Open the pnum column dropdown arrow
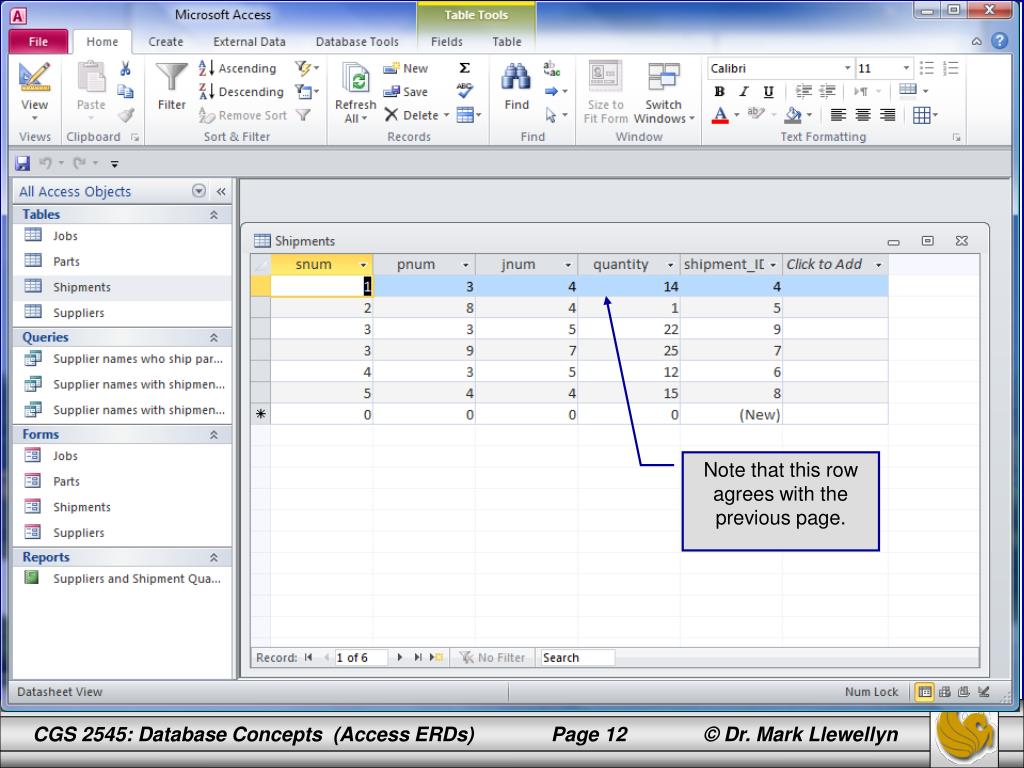1024x768 pixels. tap(466, 264)
